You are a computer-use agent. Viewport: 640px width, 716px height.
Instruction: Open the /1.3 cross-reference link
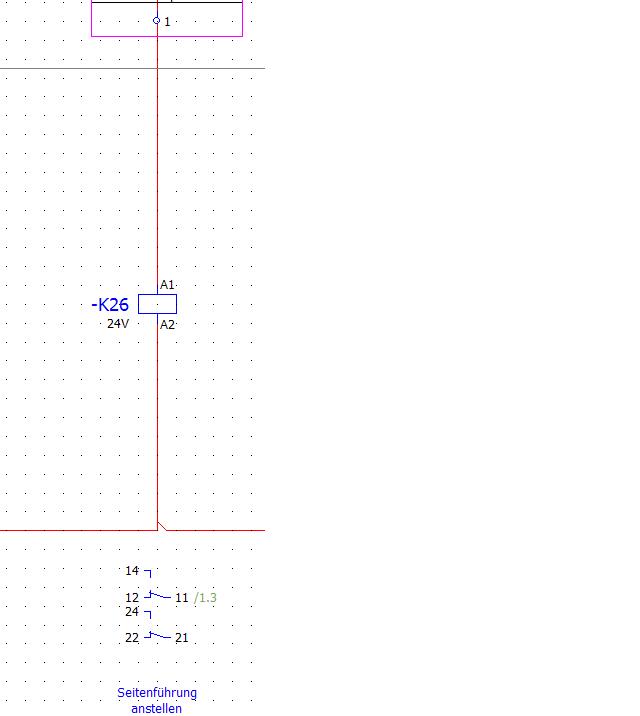[x=205, y=598]
